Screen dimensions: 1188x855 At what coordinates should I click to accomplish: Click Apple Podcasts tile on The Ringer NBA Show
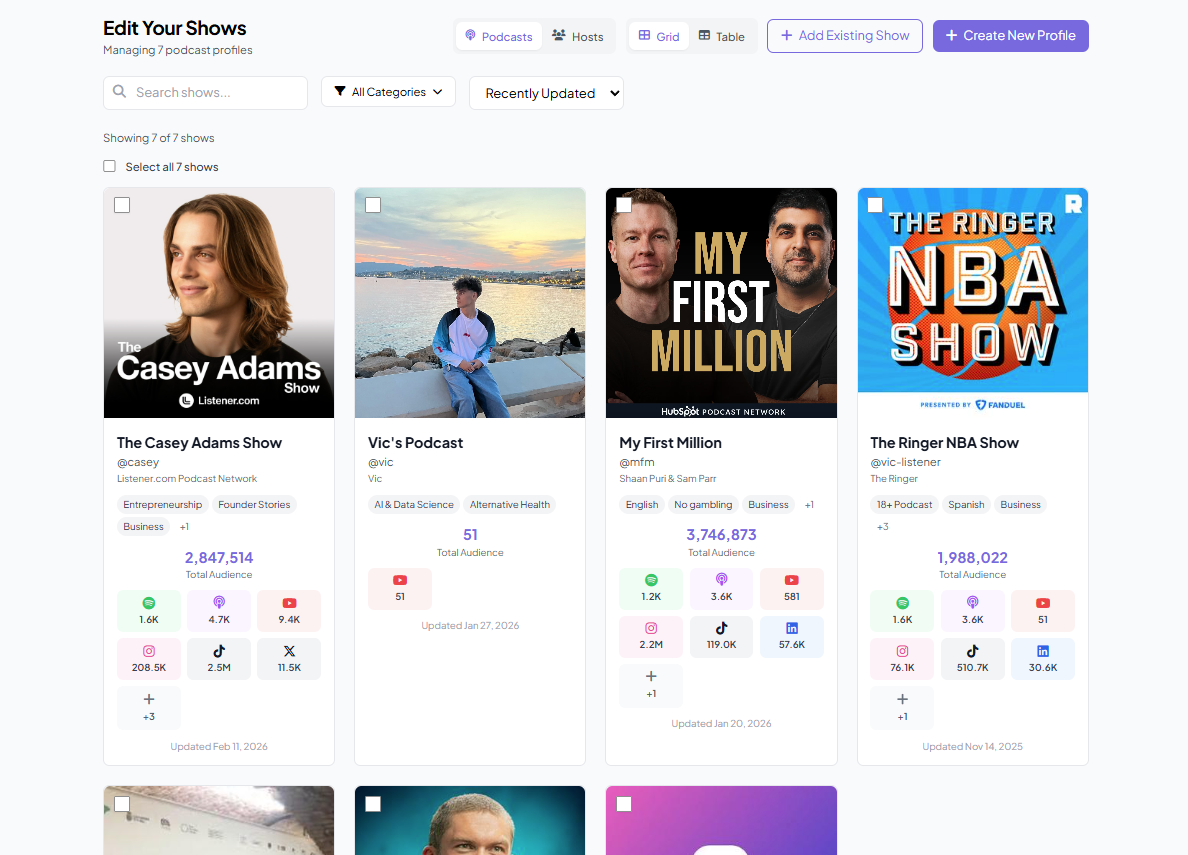pyautogui.click(x=972, y=610)
